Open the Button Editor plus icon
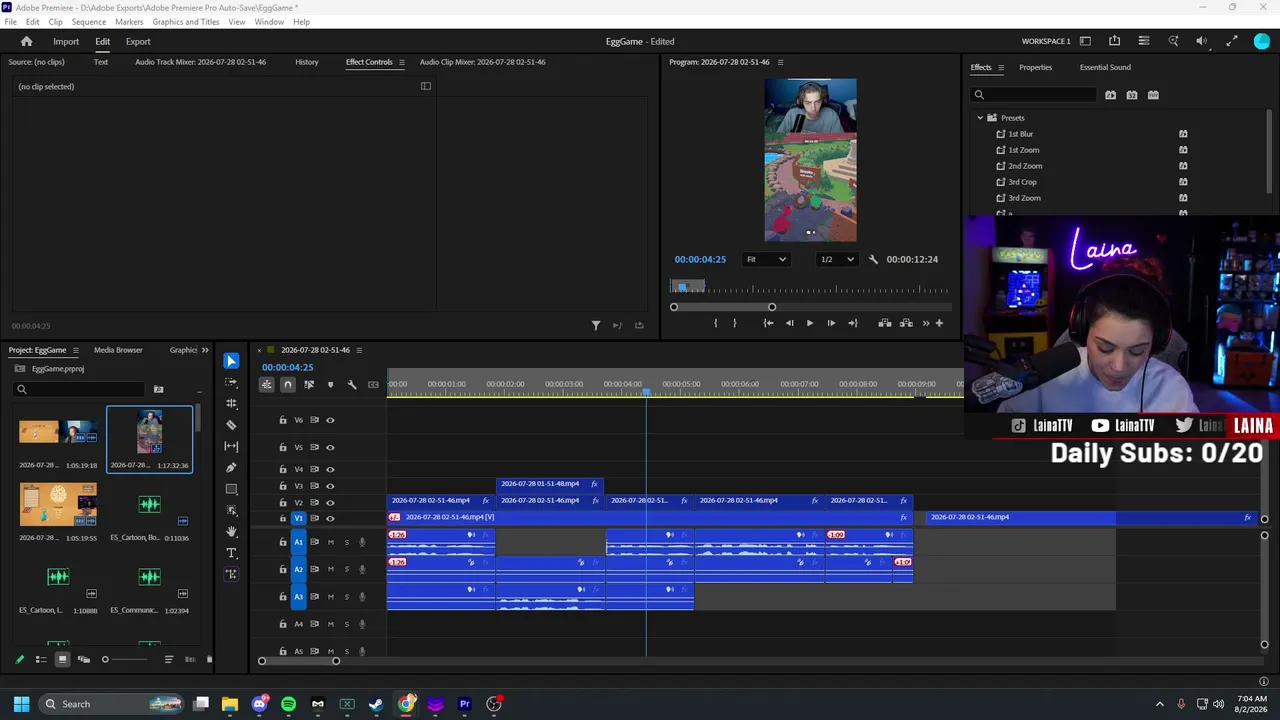 click(x=939, y=323)
